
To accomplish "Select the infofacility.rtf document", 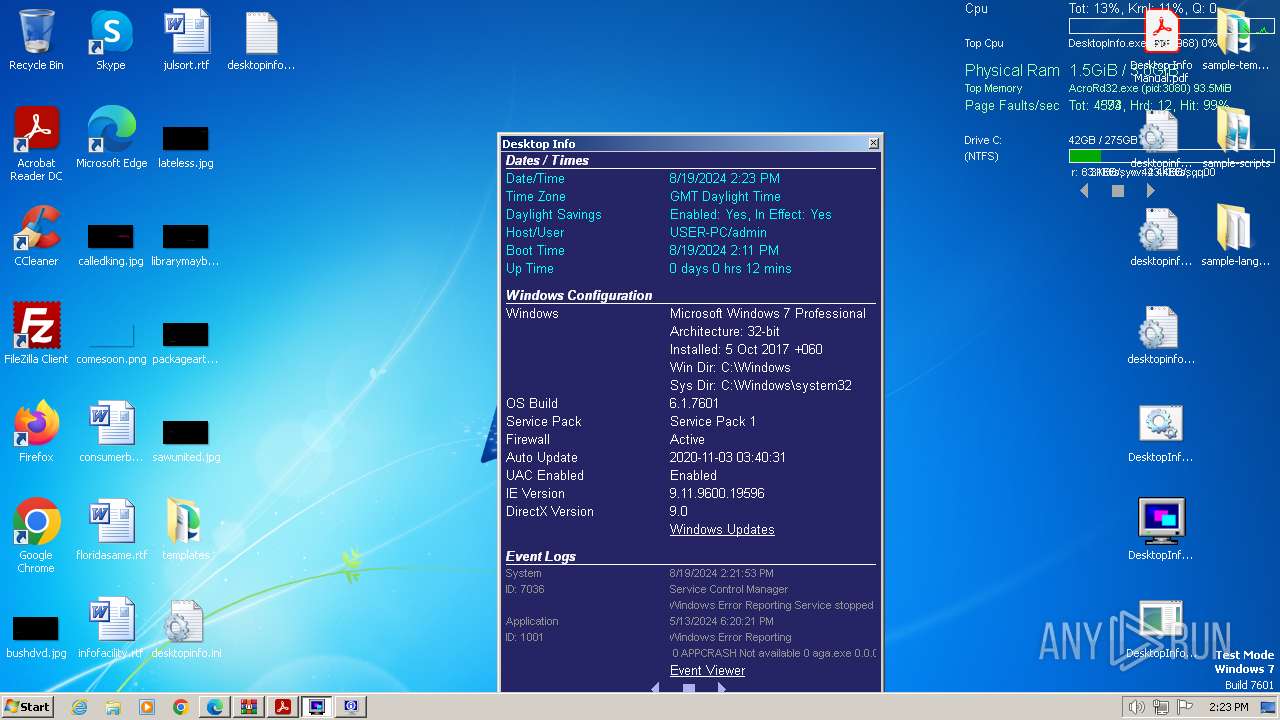I will coord(111,627).
